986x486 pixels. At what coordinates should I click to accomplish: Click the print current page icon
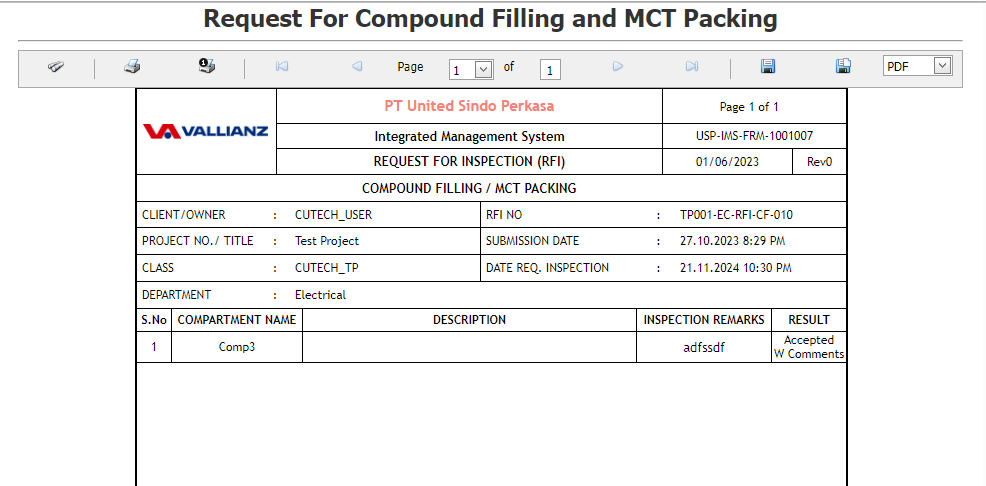click(x=207, y=67)
